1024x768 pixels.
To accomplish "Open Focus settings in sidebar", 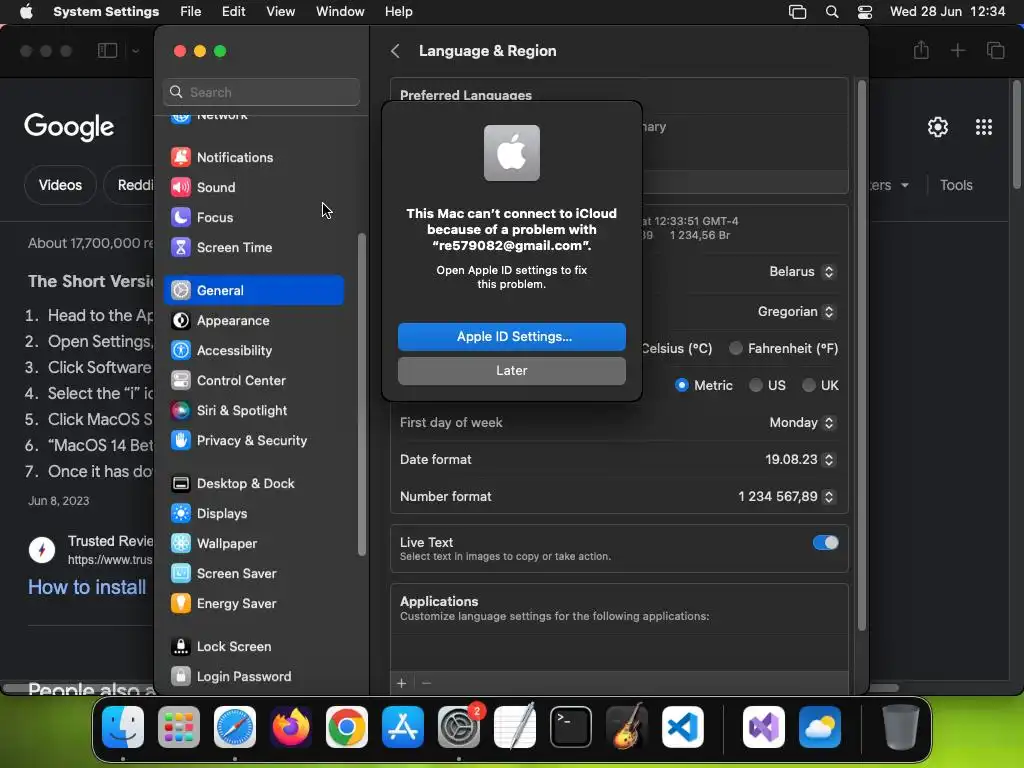I will 253,217.
